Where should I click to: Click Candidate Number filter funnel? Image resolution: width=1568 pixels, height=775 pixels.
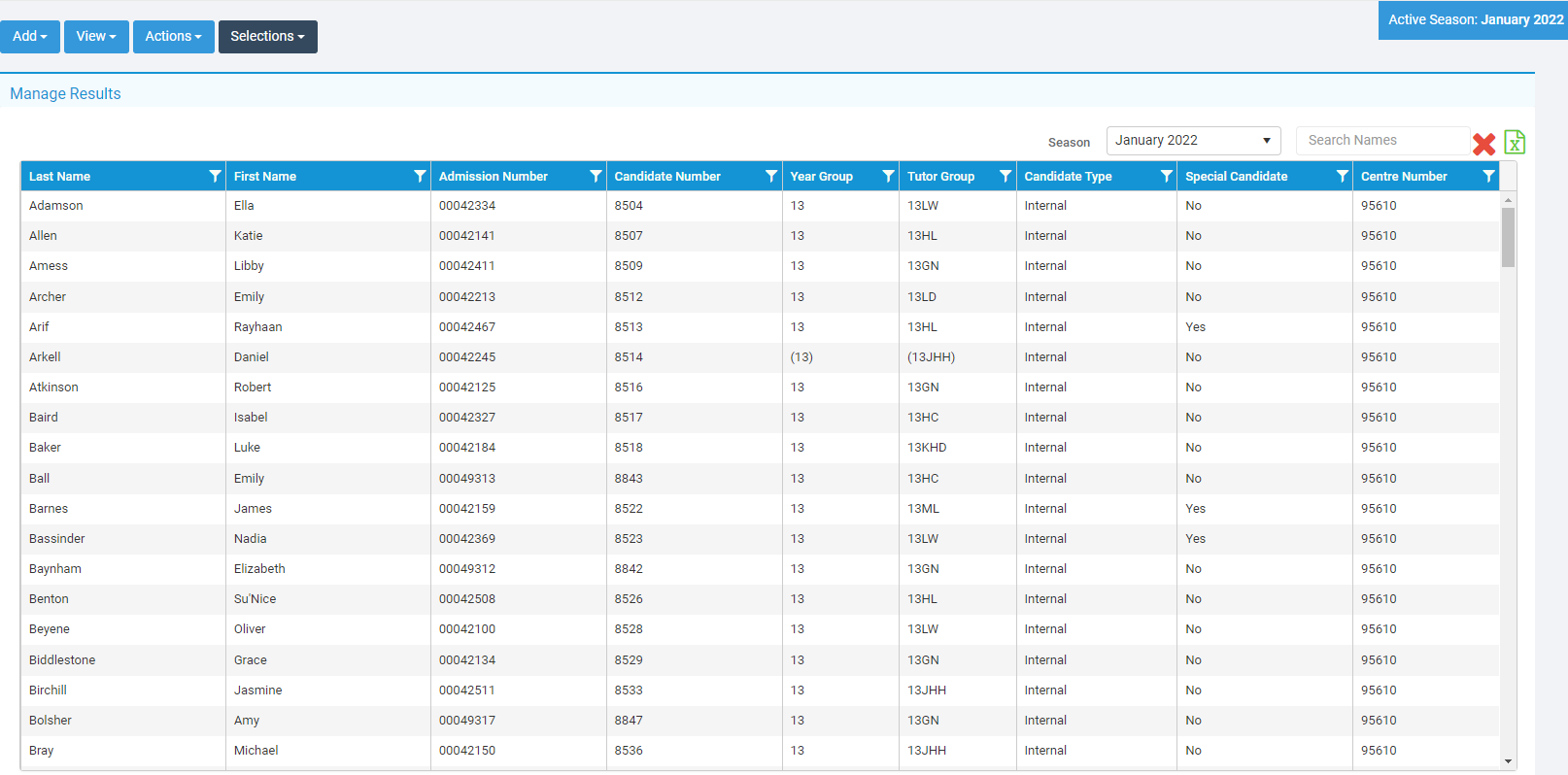[771, 176]
